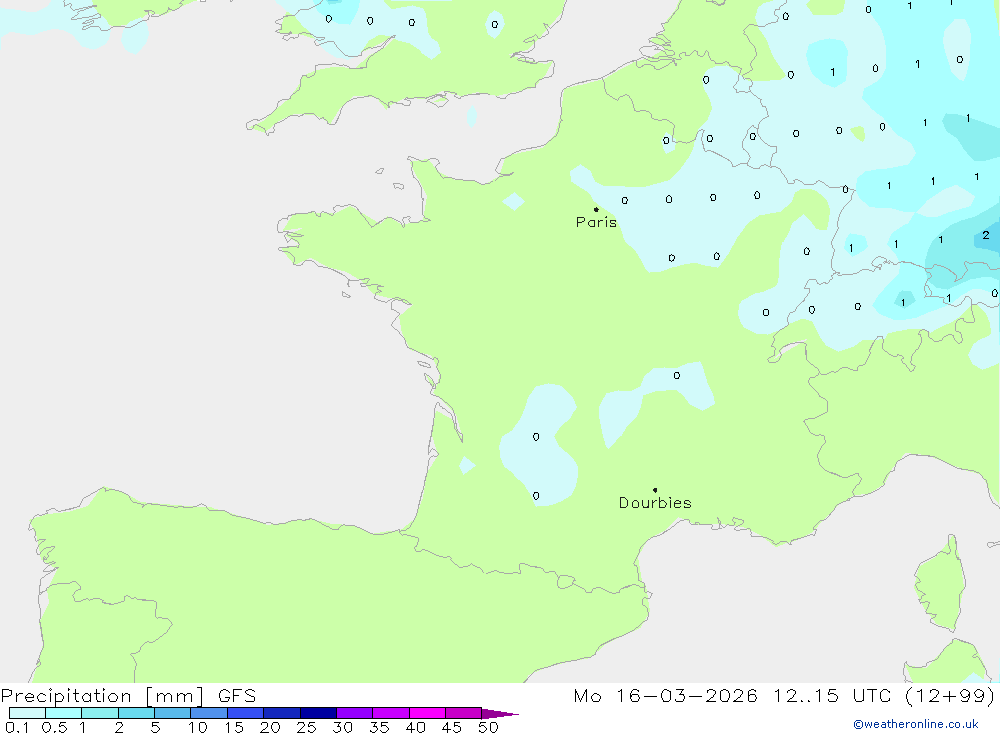Open the weatheronline.co.uk copyright link
The width and height of the screenshot is (1000, 733).
pos(916,724)
